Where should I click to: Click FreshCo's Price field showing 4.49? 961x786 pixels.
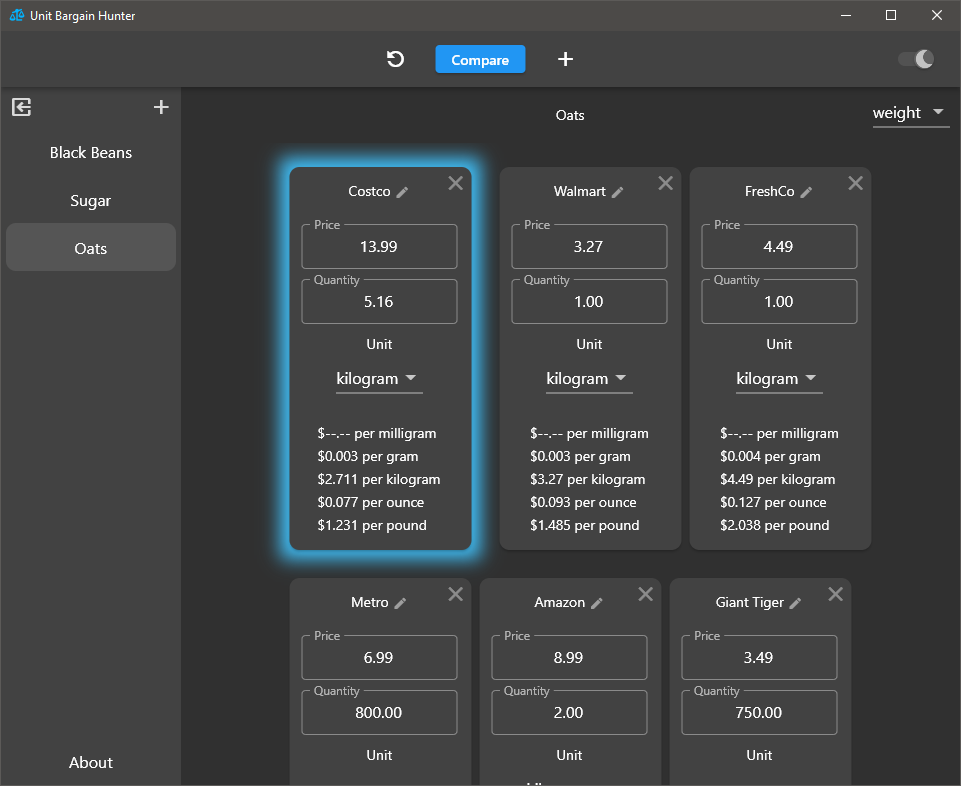(779, 246)
